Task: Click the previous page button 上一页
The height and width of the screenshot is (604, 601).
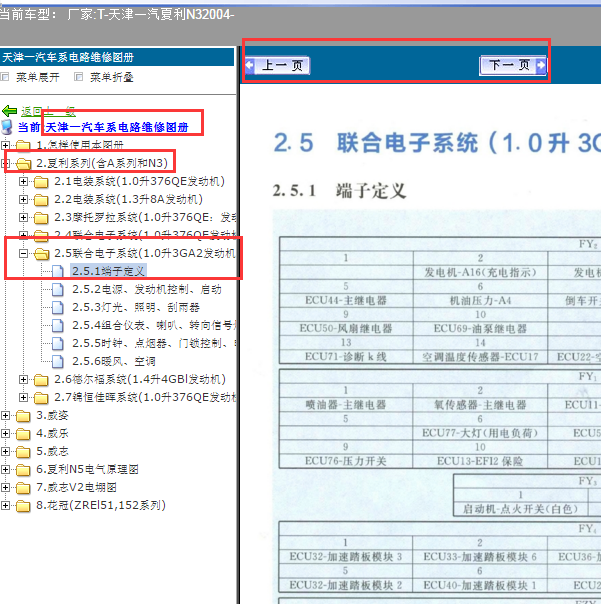Action: click(x=277, y=65)
